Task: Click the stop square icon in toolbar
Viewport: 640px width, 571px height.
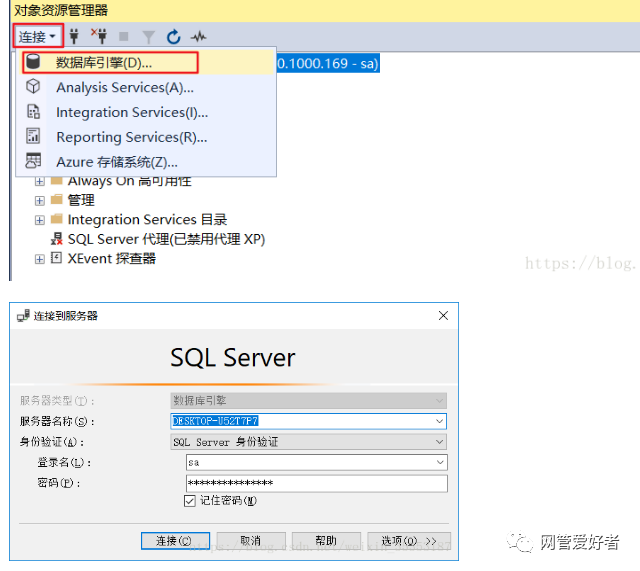Action: 123,37
